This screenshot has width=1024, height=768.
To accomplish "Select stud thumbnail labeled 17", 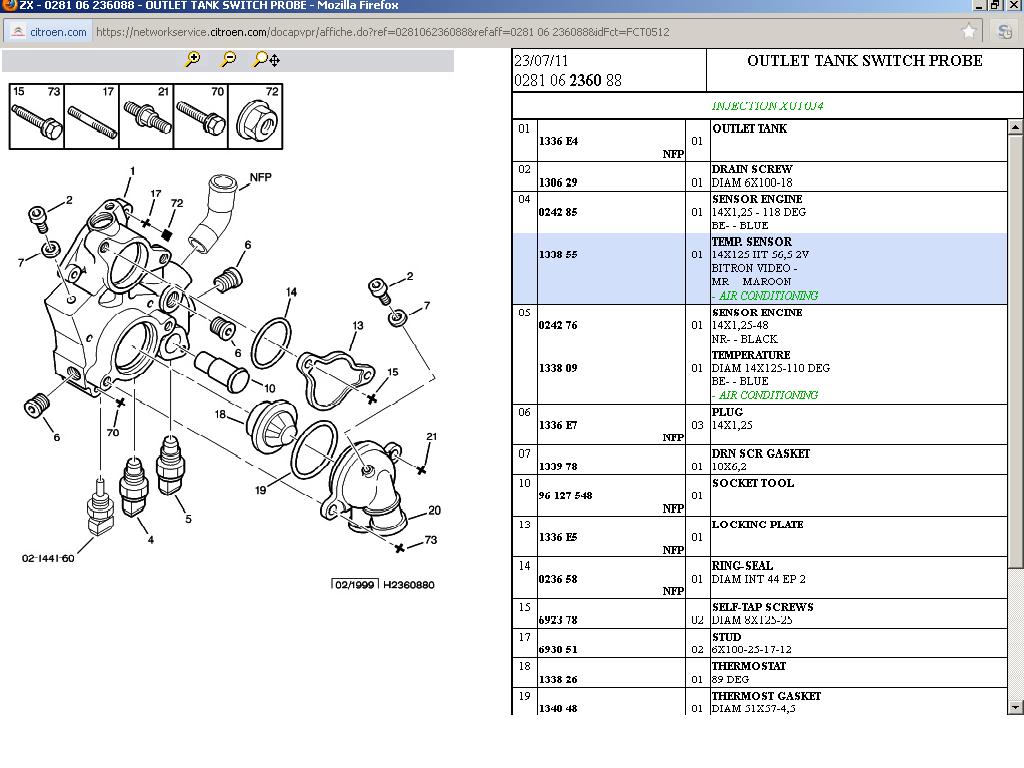I will pyautogui.click(x=92, y=116).
